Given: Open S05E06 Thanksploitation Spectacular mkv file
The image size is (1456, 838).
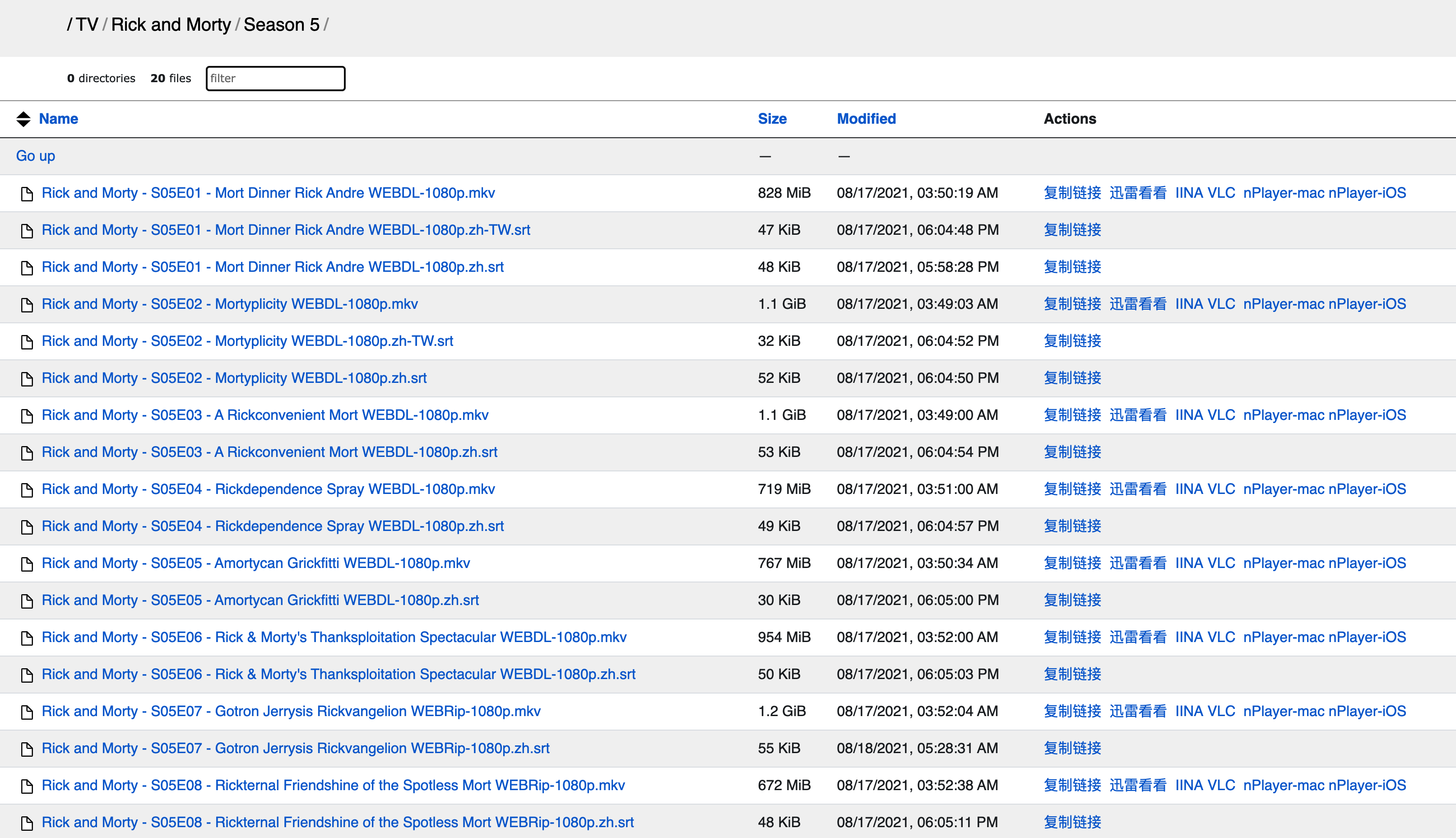Looking at the screenshot, I should coord(334,637).
